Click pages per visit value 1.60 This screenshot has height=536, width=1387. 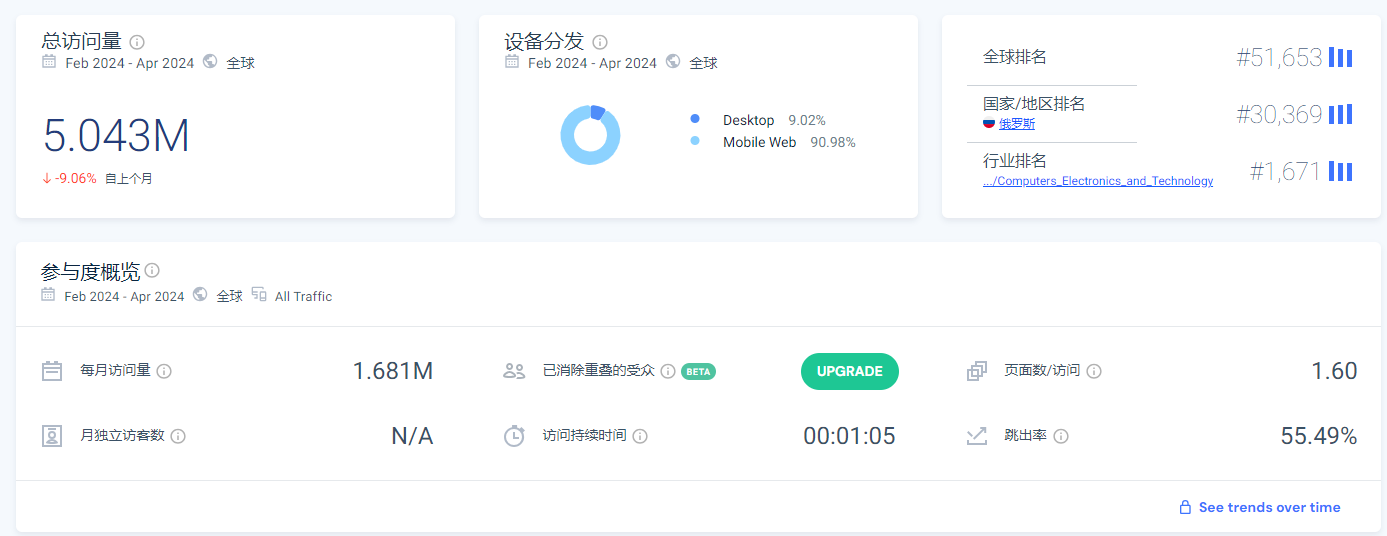[x=1334, y=371]
